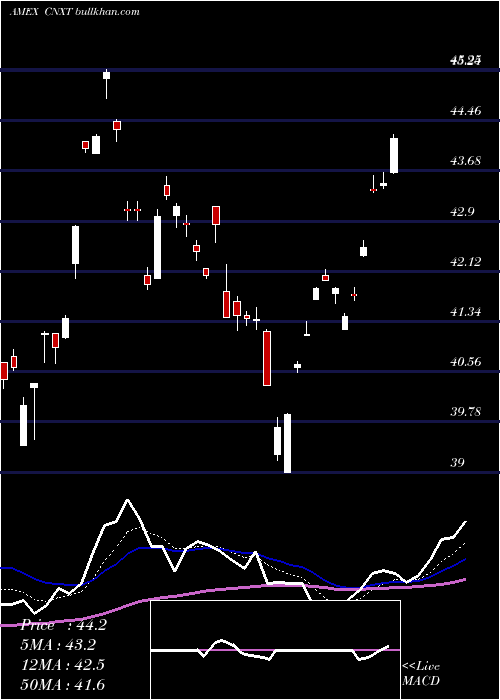500x700 pixels.
Task: Click the 42.9 price axis label
Action: click(x=462, y=211)
